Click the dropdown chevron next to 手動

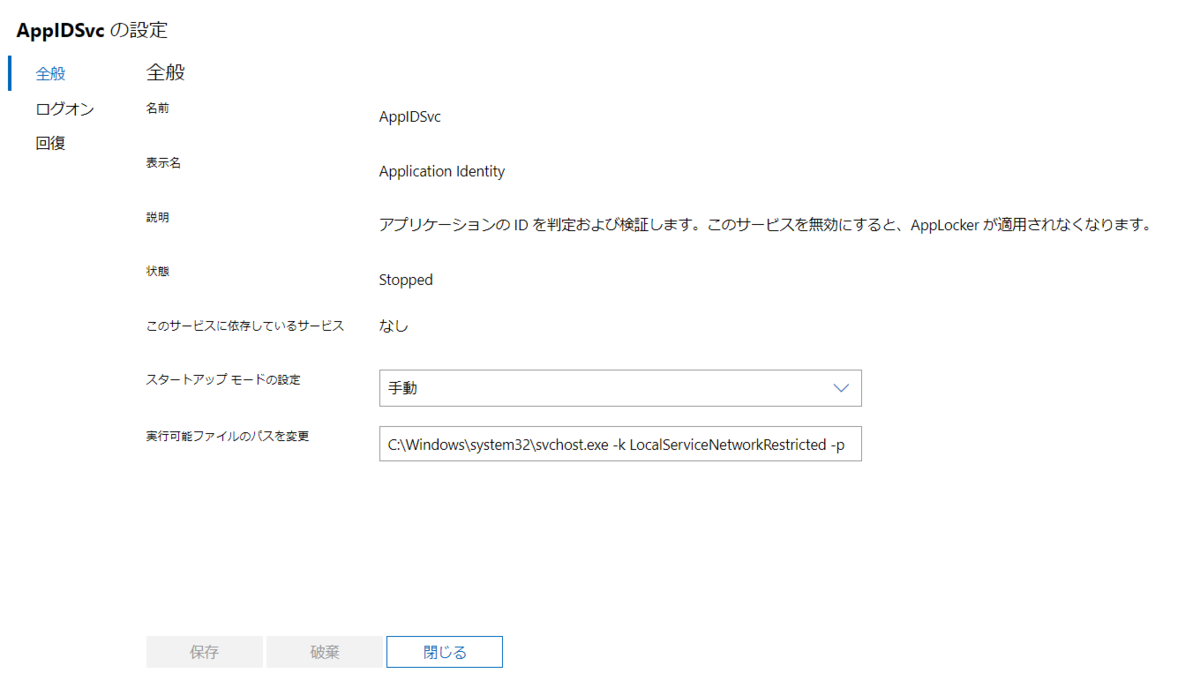841,388
